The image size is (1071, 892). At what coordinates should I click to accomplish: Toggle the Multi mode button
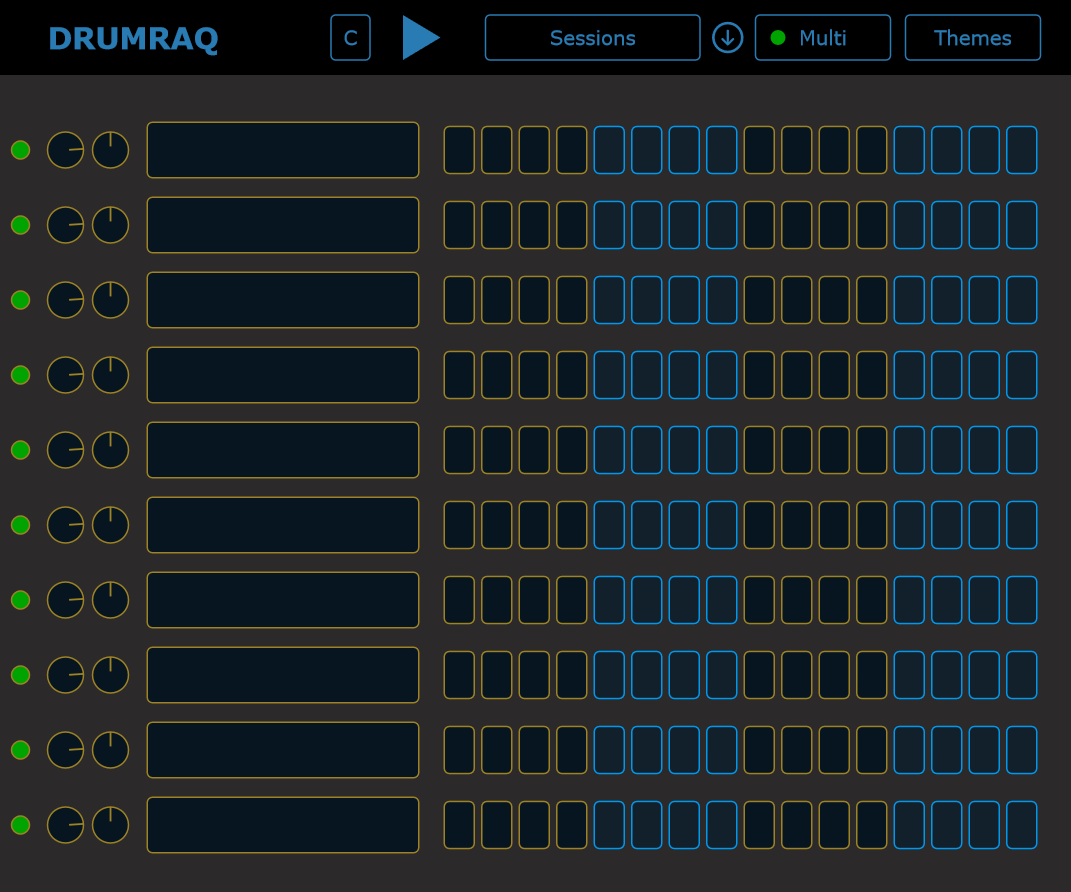[822, 38]
